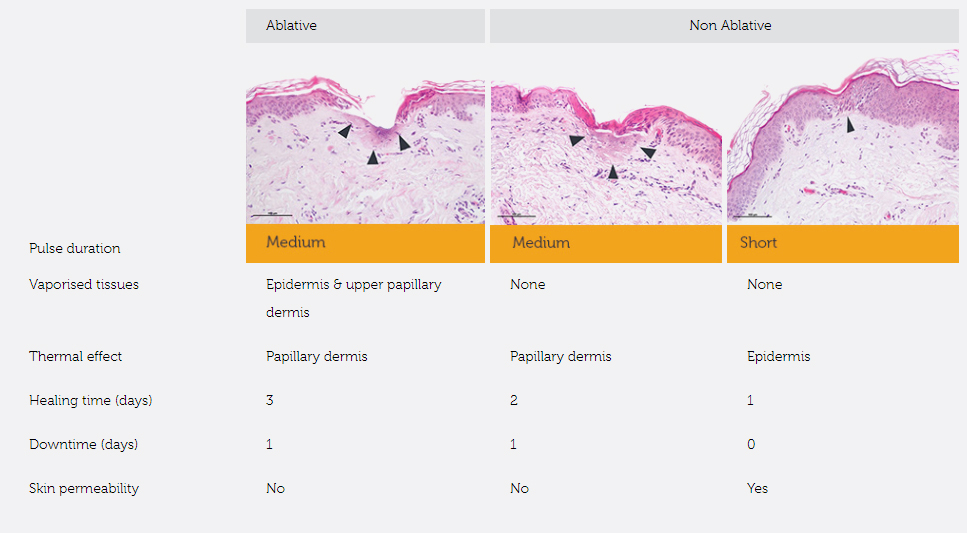
Task: Click the healing time value '2'
Action: pyautogui.click(x=514, y=400)
